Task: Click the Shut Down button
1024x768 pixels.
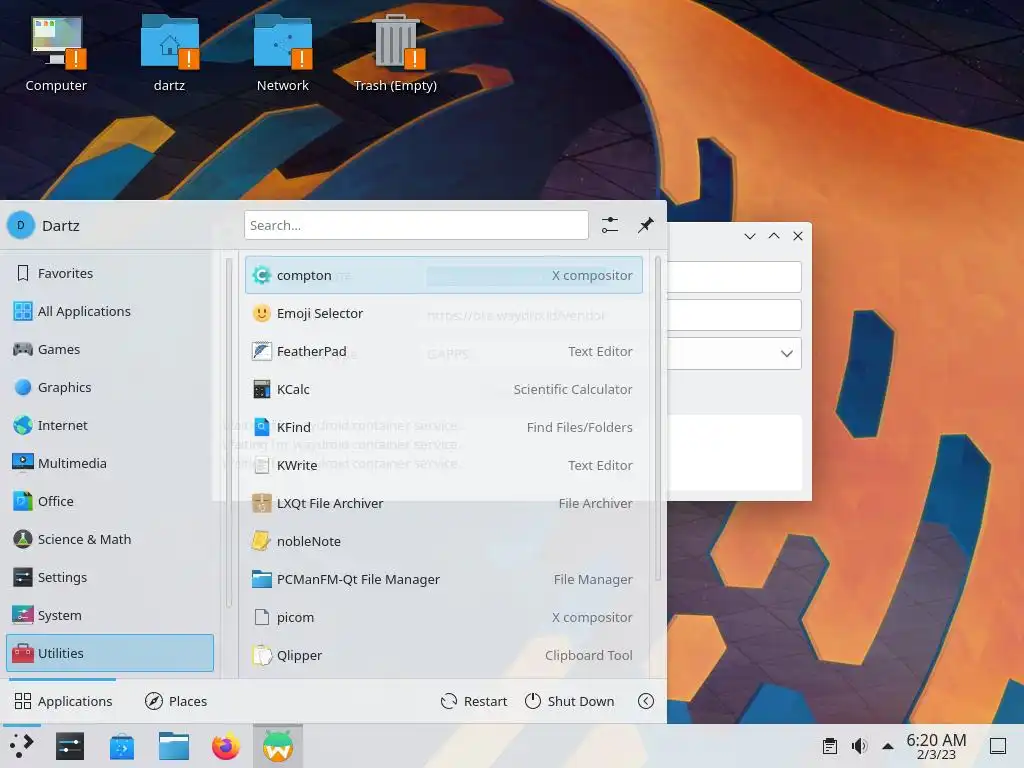Action: [x=569, y=701]
